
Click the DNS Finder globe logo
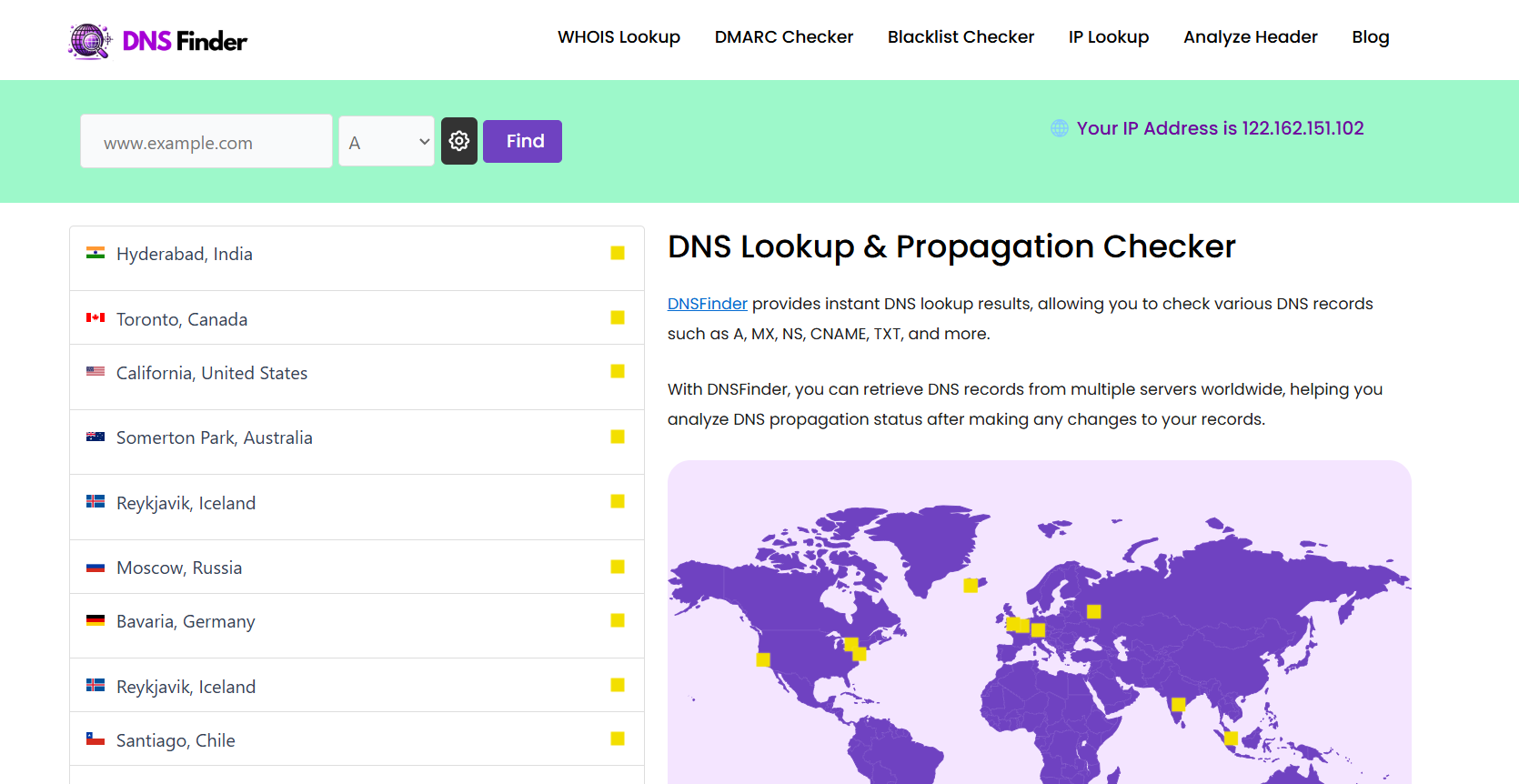90,41
